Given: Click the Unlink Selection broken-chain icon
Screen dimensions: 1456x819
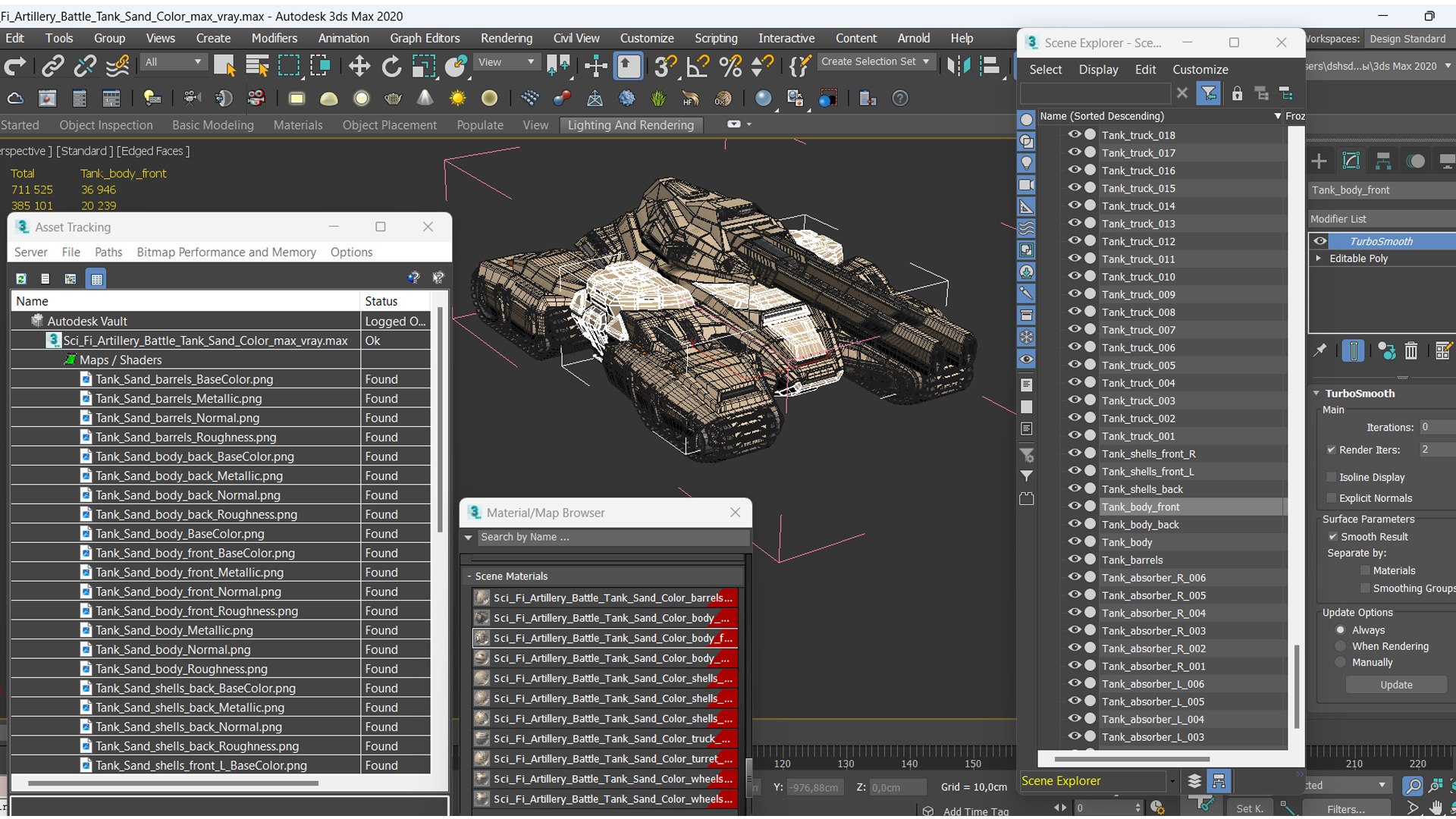Looking at the screenshot, I should pos(85,67).
